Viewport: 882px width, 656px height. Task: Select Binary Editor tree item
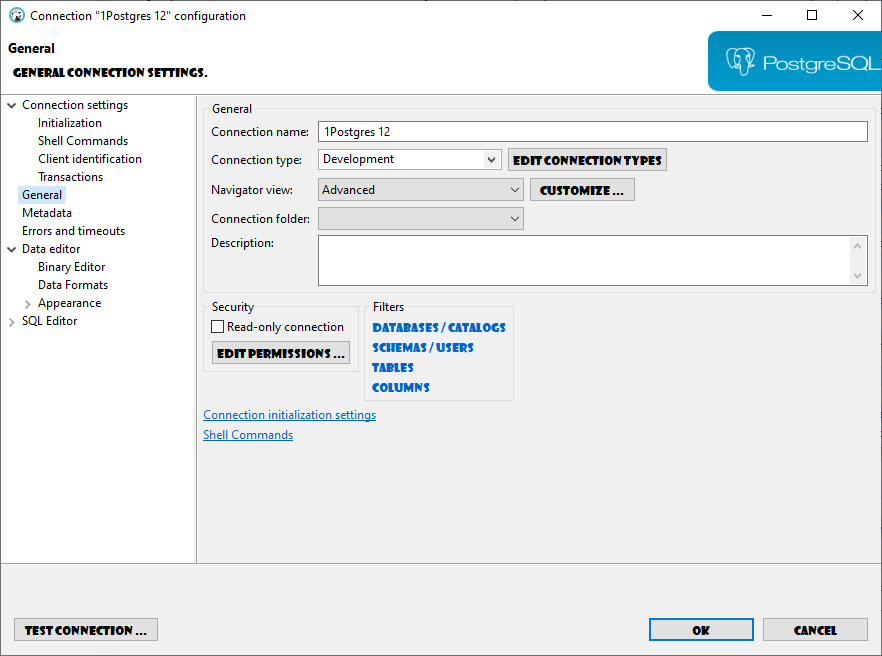71,267
